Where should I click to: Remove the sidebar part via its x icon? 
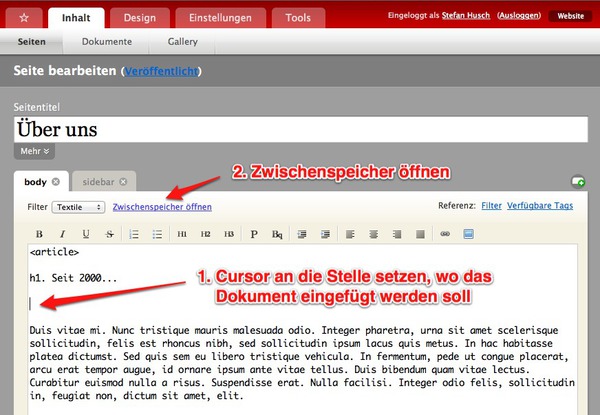tap(123, 182)
